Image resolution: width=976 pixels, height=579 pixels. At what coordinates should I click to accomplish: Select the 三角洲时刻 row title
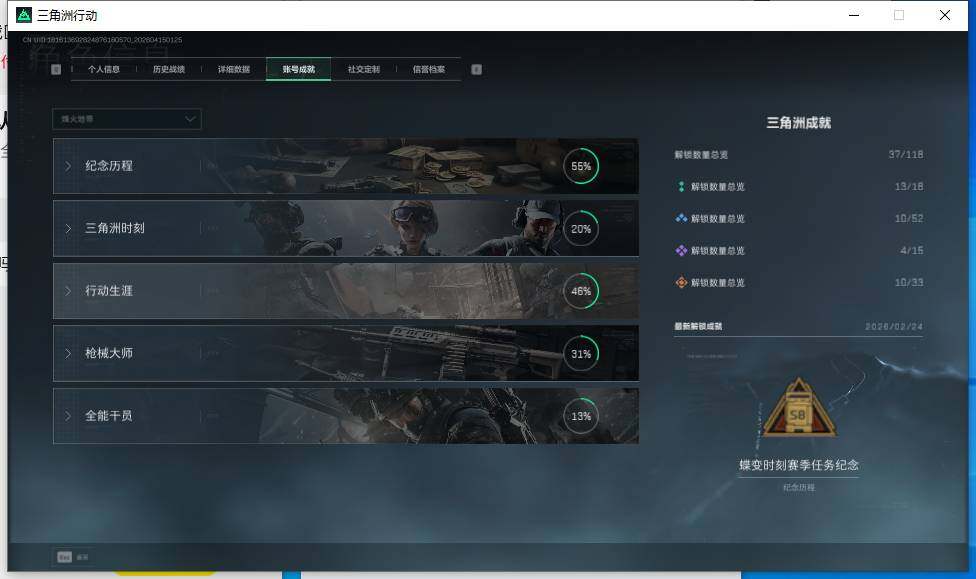[115, 228]
